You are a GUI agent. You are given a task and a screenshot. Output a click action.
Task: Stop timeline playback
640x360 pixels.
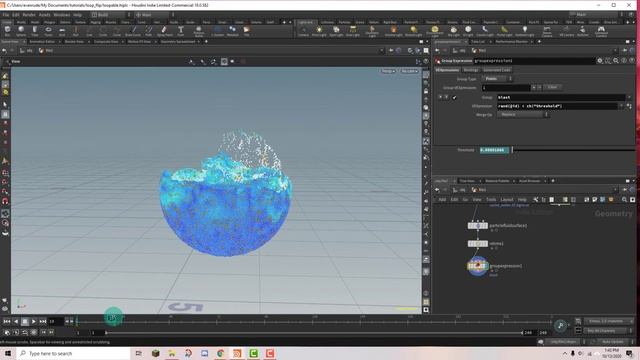[x=25, y=322]
